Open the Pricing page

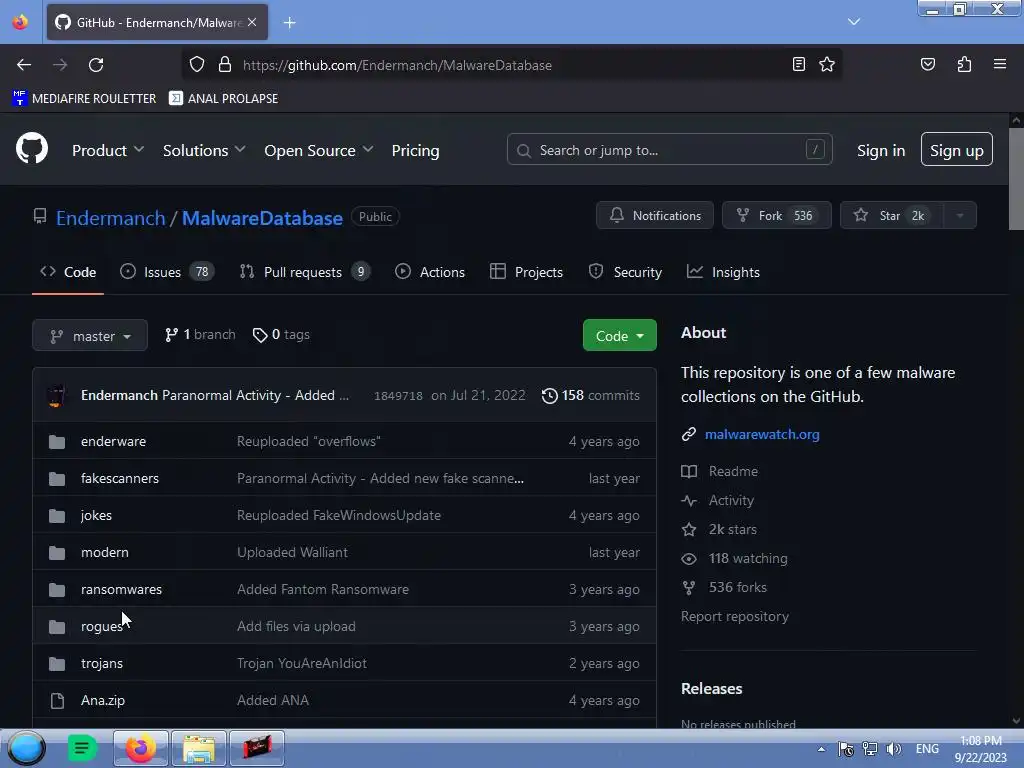[x=415, y=150]
